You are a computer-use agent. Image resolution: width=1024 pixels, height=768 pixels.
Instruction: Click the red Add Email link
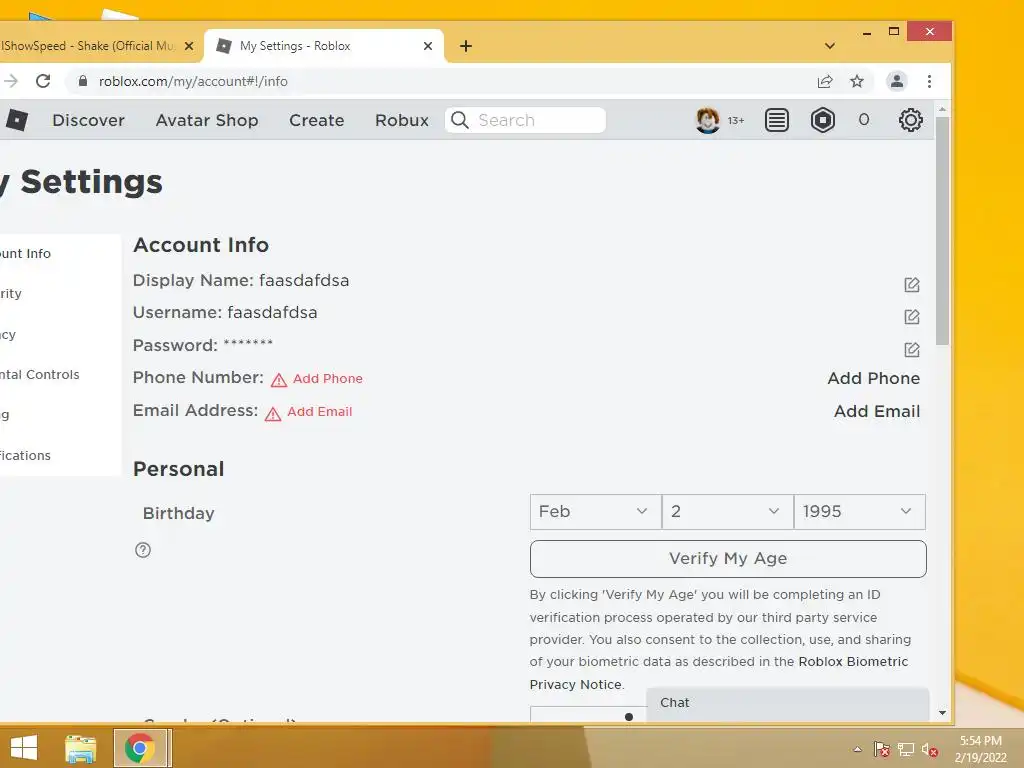(x=319, y=411)
